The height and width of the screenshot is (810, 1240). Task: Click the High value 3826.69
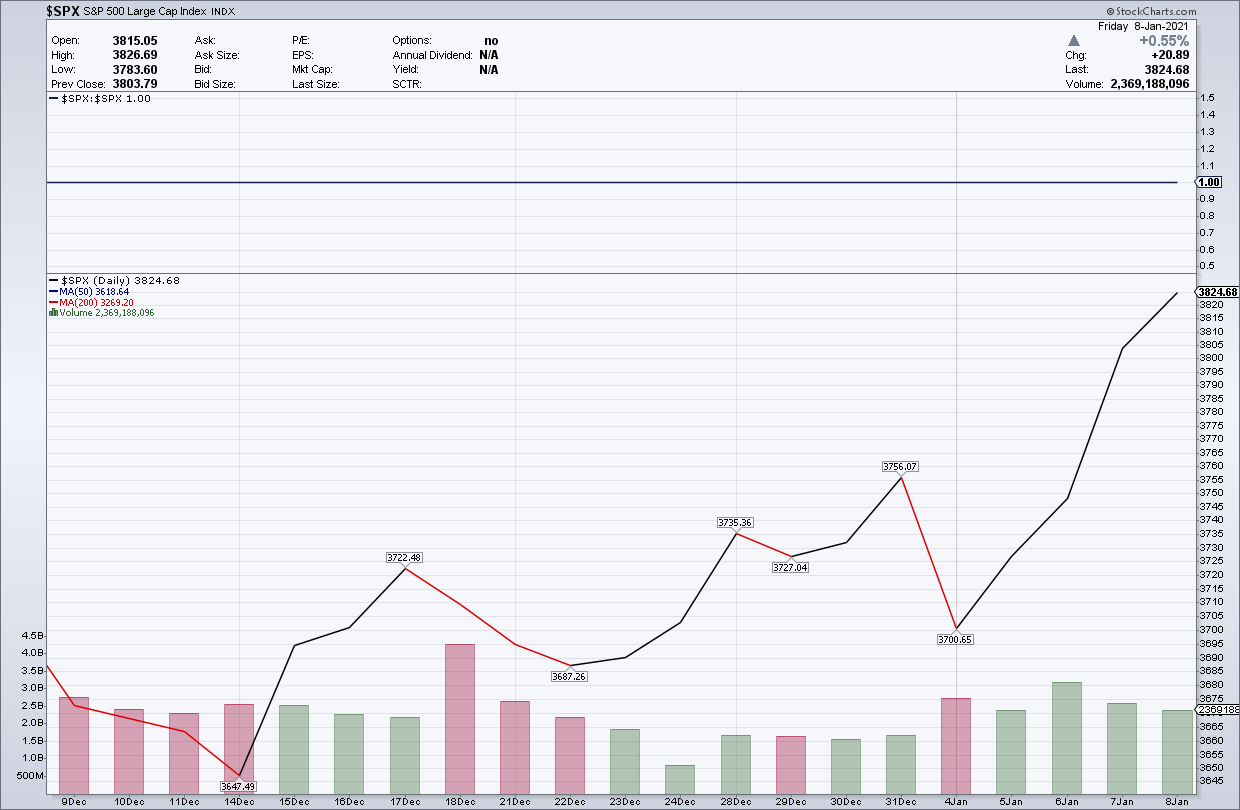(136, 55)
